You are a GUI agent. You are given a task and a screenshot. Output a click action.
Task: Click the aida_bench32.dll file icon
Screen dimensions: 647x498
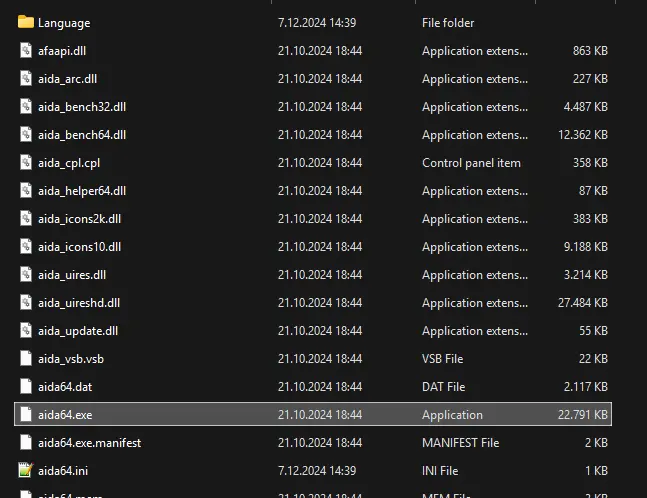[26, 106]
